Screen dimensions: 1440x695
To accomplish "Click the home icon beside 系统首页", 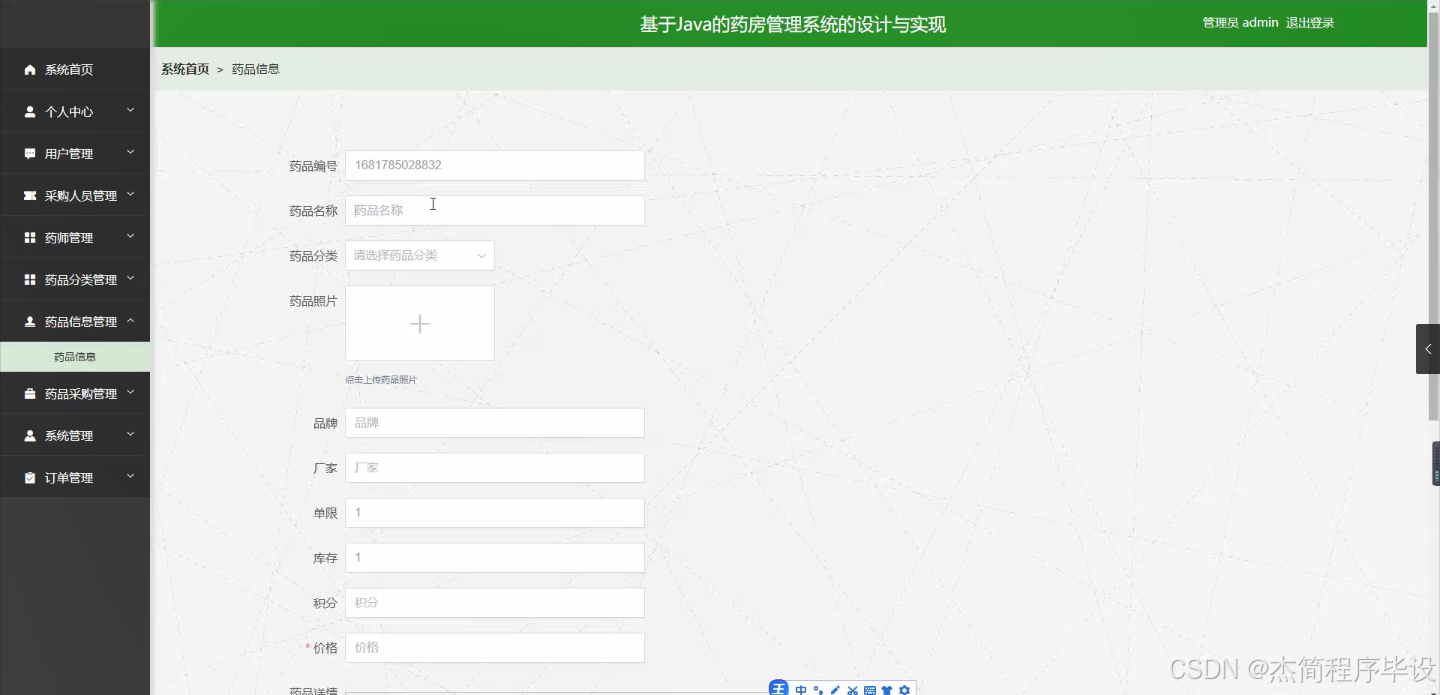I will (28, 69).
